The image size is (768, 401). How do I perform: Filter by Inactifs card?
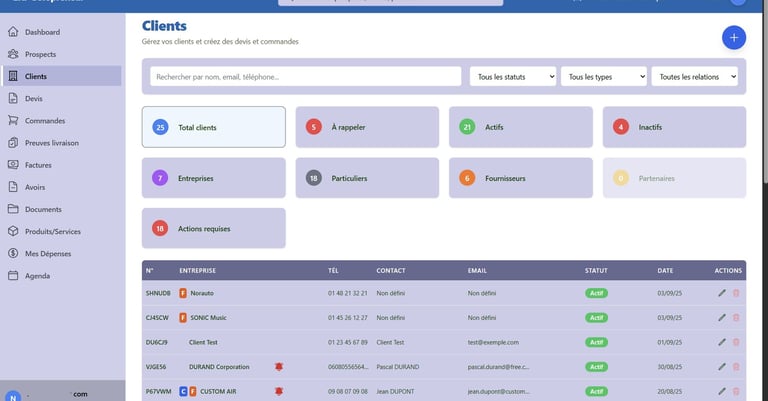point(674,127)
